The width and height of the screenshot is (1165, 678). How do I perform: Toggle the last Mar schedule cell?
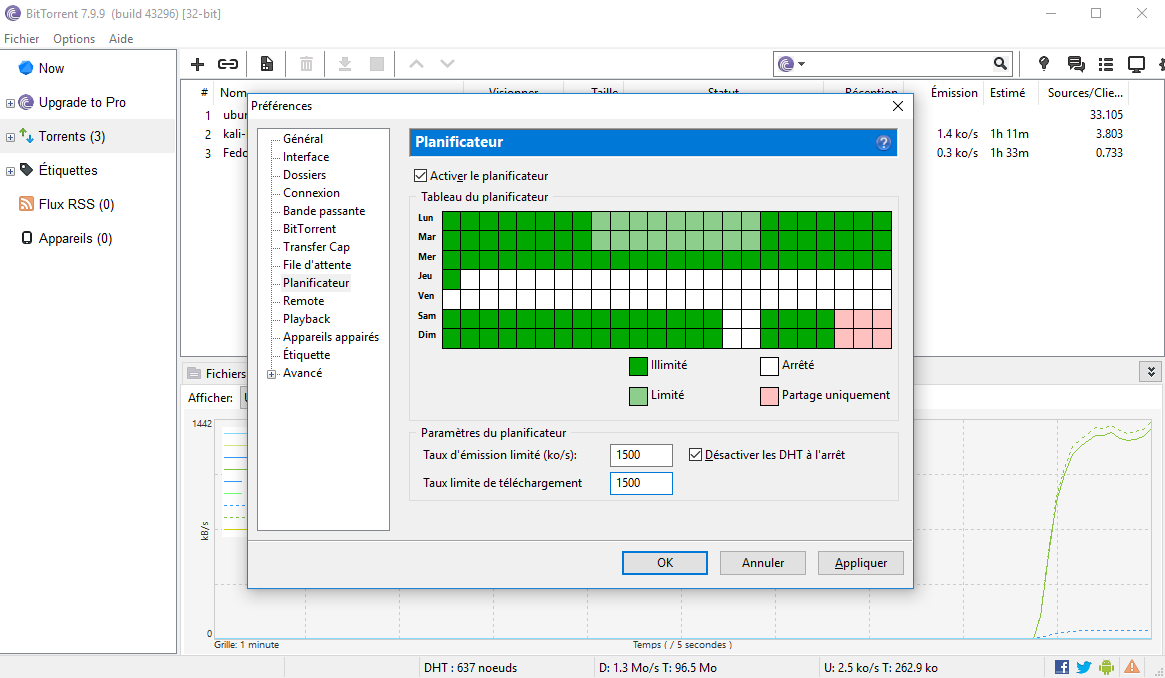[882, 241]
